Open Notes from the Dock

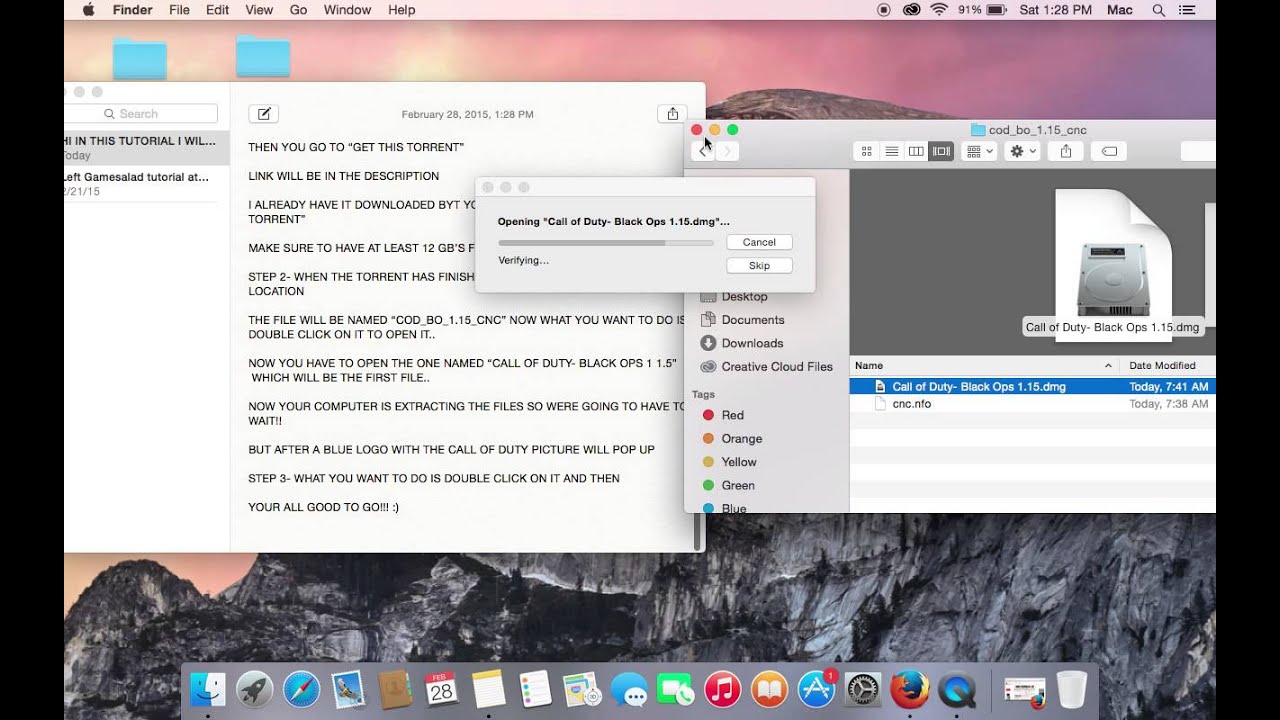point(488,689)
